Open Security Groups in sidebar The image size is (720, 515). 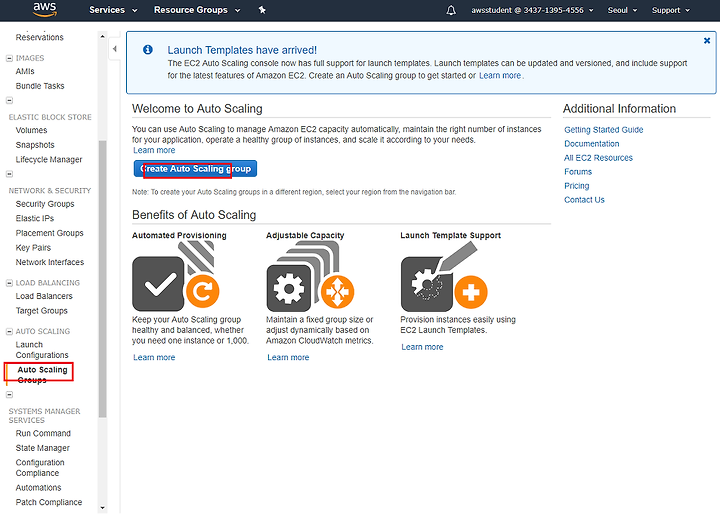point(45,204)
